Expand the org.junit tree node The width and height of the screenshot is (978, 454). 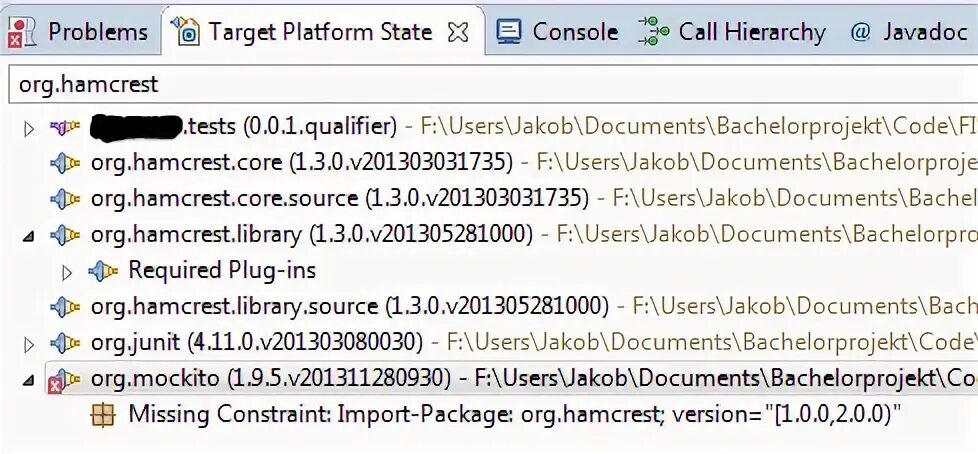pos(28,344)
